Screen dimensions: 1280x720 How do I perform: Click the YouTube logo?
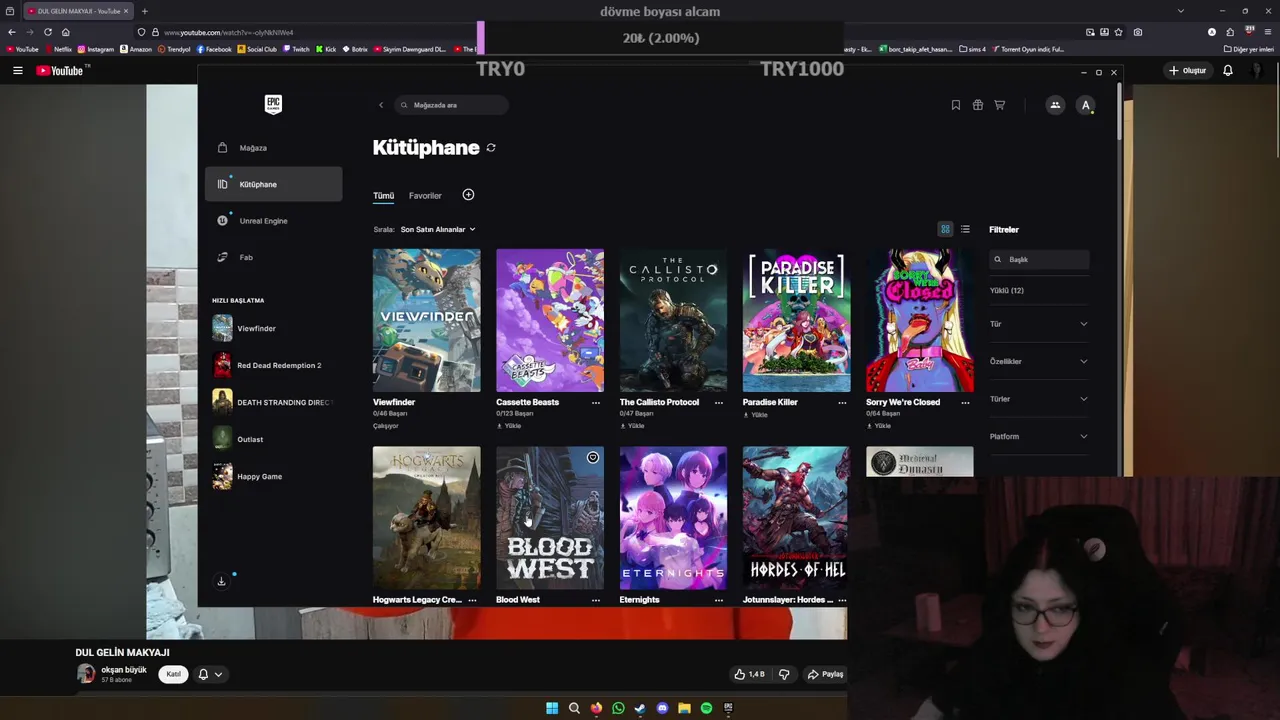(x=61, y=70)
